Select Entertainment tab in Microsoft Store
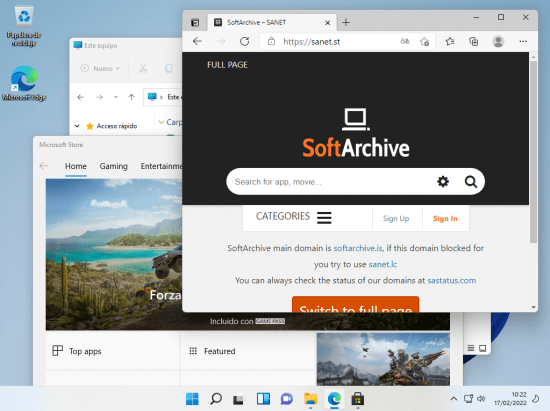Screen dimensions: 550x411 coord(161,166)
